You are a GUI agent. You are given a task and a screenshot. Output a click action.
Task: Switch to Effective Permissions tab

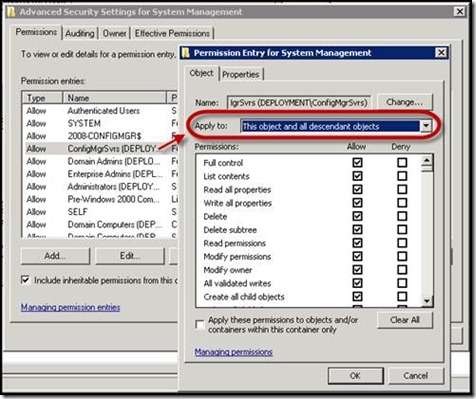[172, 33]
